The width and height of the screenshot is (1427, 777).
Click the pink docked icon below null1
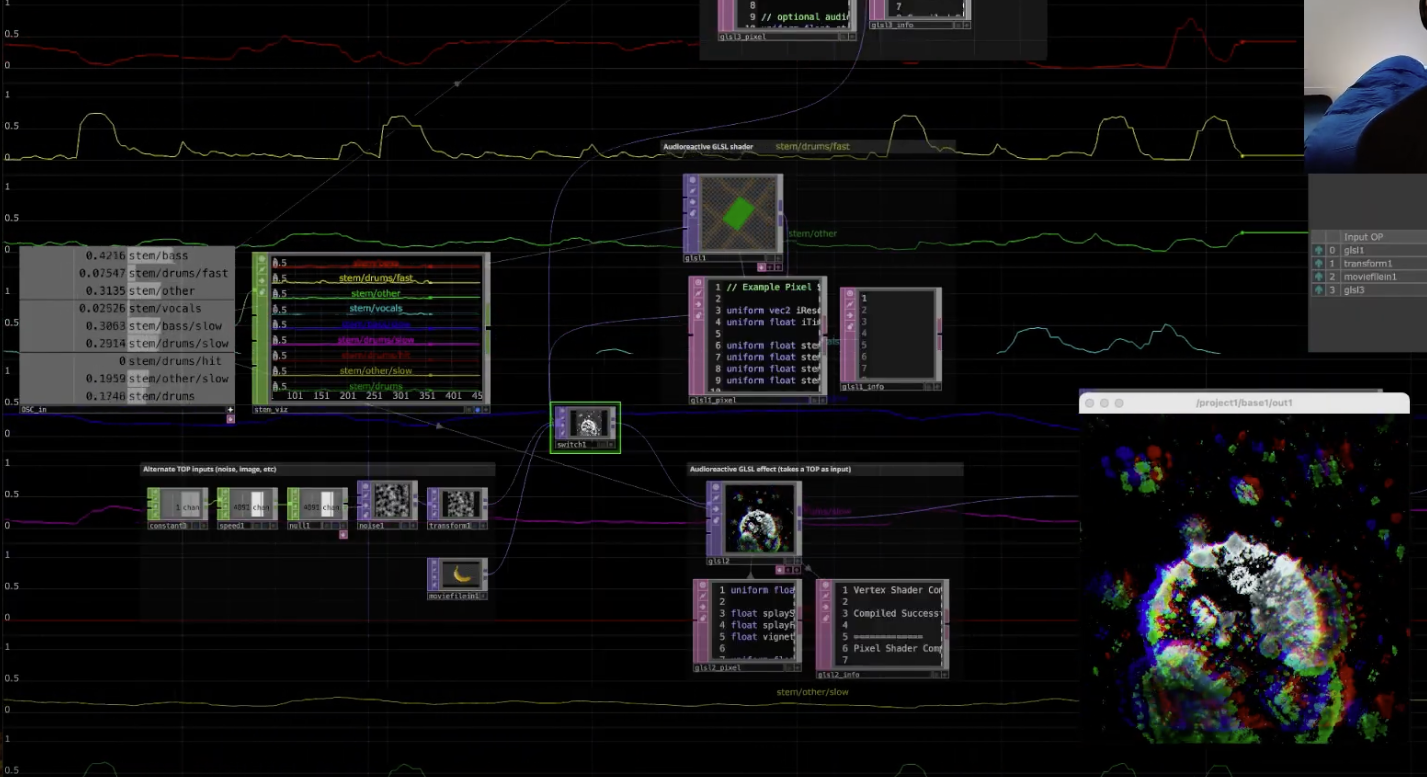coord(343,535)
